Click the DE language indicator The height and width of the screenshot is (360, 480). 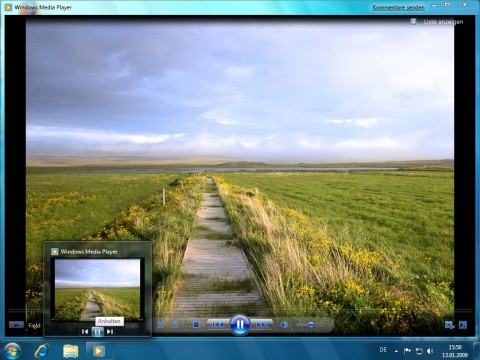click(x=383, y=350)
